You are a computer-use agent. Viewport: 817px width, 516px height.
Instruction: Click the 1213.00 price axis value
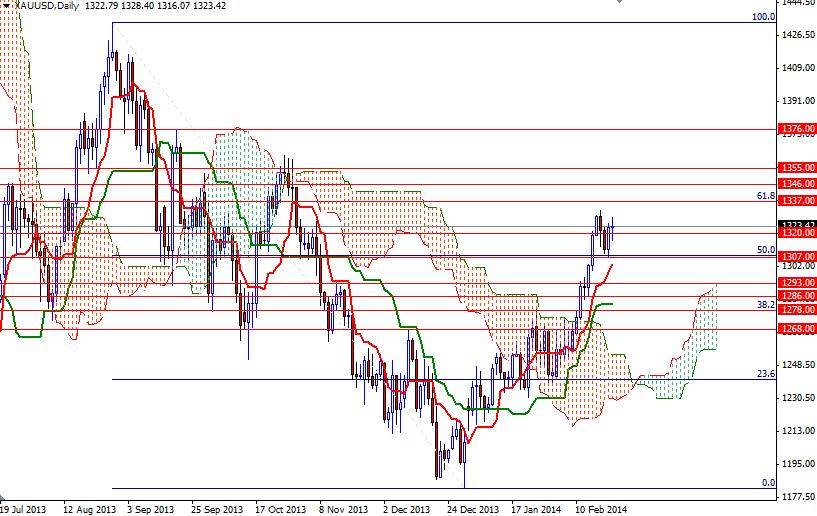click(x=798, y=430)
